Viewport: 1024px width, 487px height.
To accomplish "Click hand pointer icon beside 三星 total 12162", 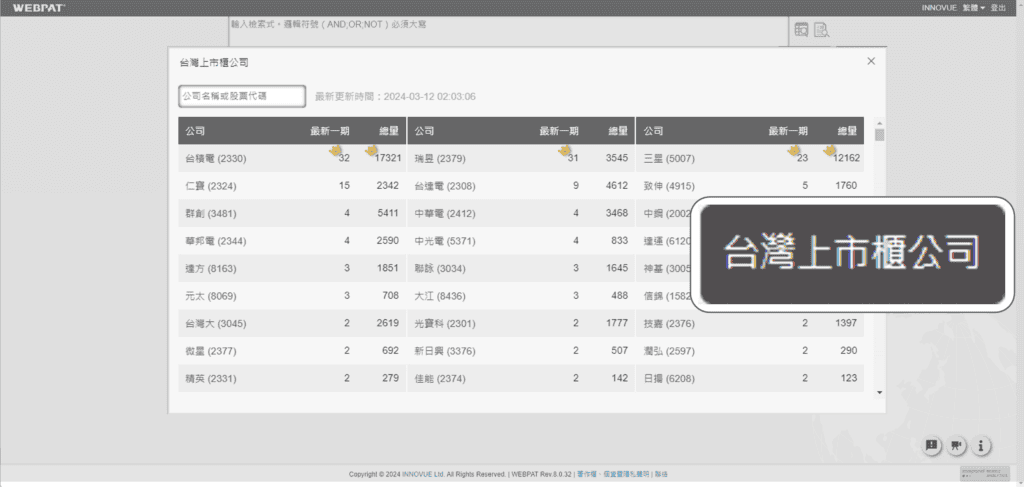I will pos(830,151).
